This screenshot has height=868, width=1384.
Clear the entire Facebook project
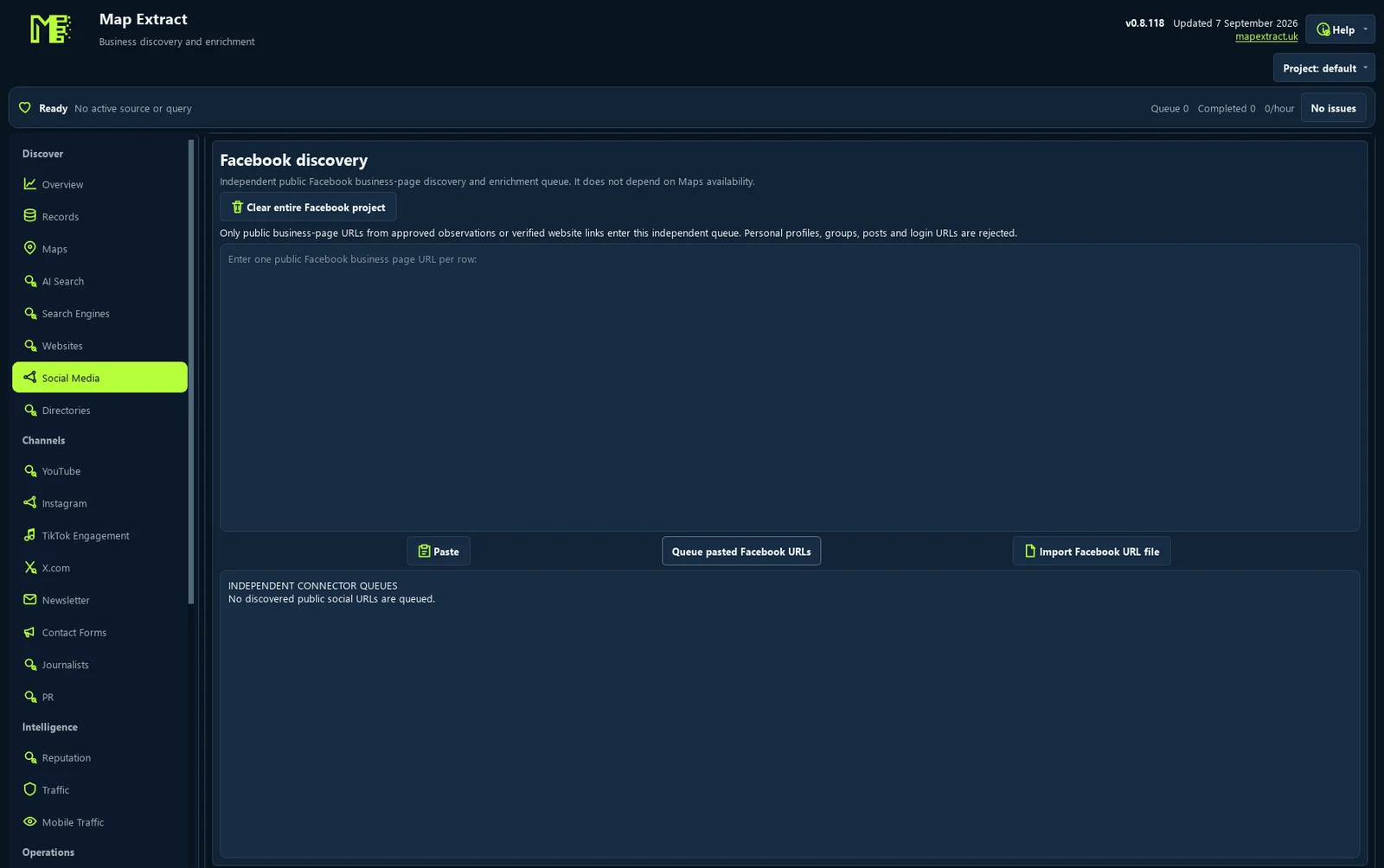point(308,207)
